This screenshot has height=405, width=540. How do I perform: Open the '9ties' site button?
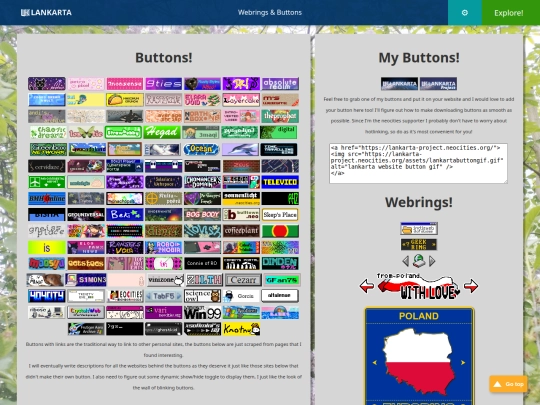(164, 84)
